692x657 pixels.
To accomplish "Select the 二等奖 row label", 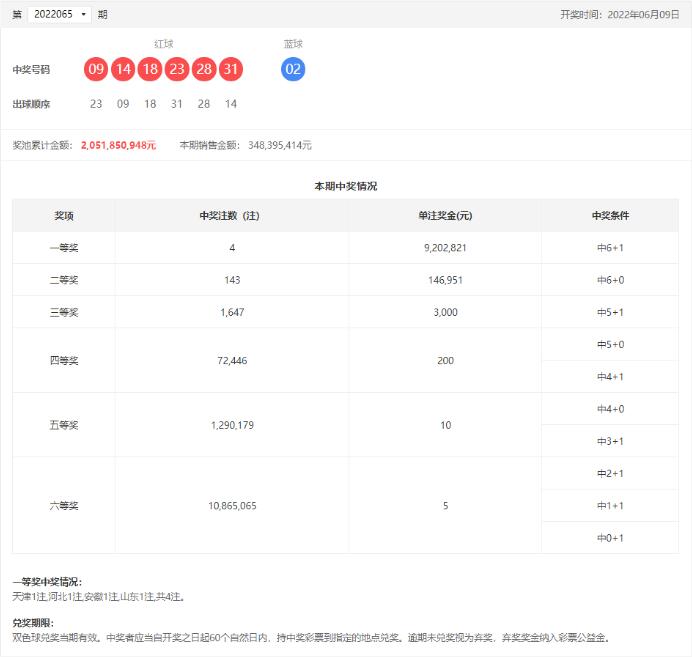I will [x=64, y=280].
